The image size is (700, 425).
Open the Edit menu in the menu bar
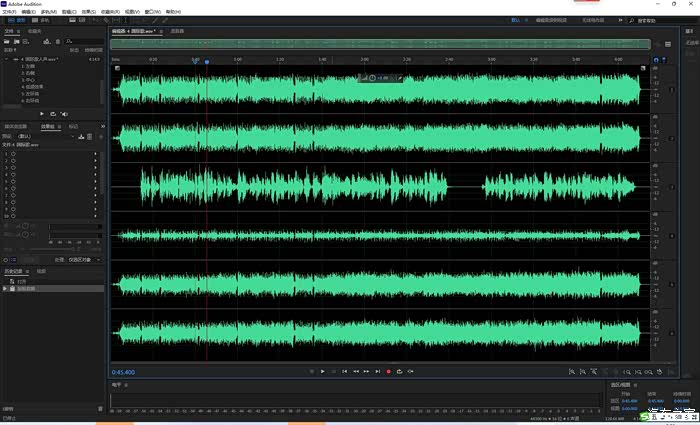(29, 12)
